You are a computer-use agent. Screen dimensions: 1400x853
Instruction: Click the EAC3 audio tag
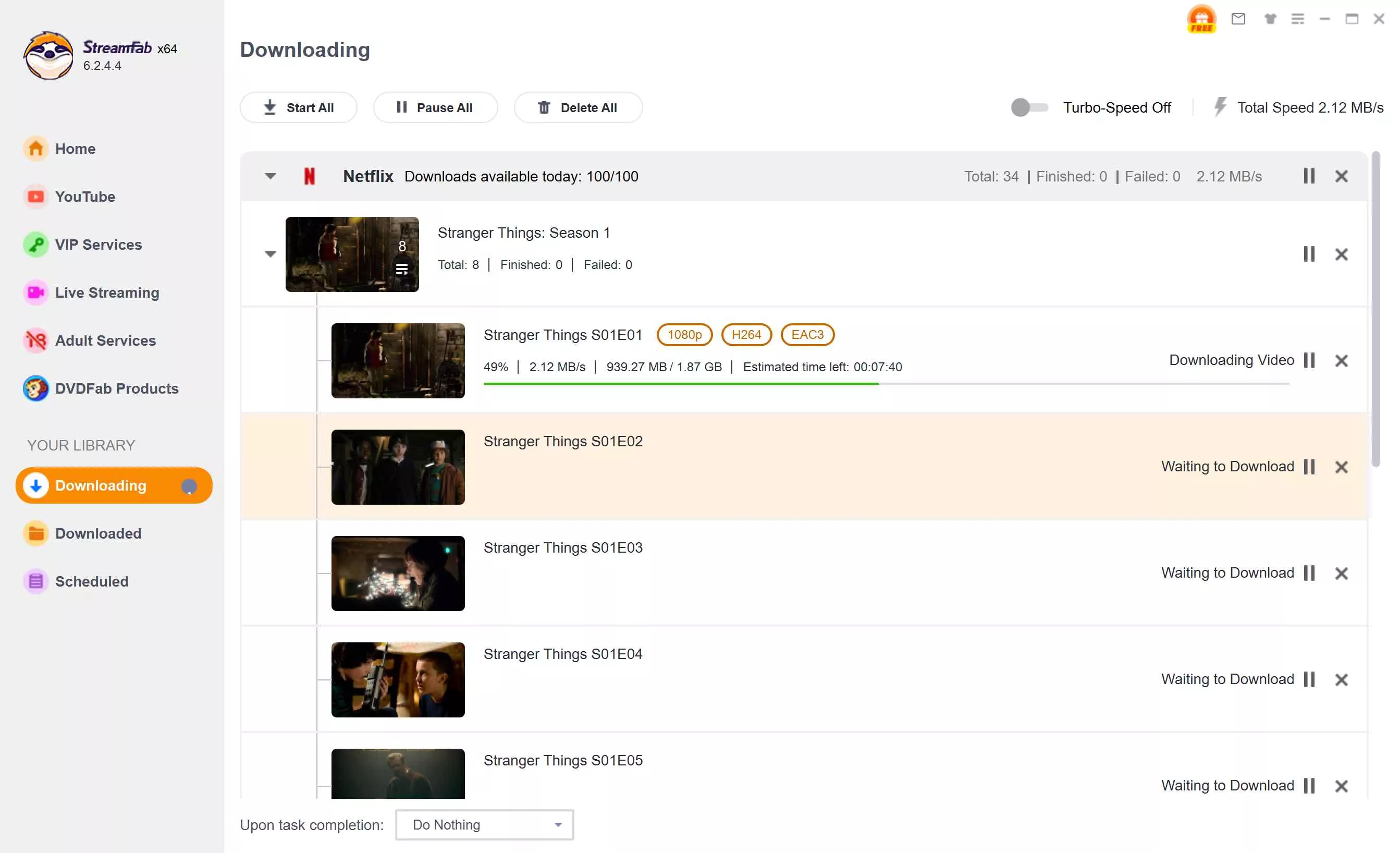(807, 334)
